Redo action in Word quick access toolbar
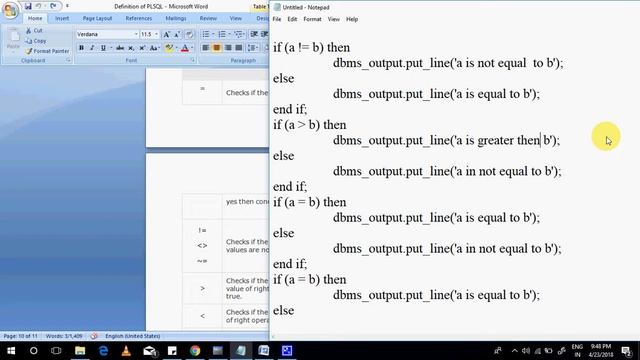640x360 pixels. (x=53, y=6)
